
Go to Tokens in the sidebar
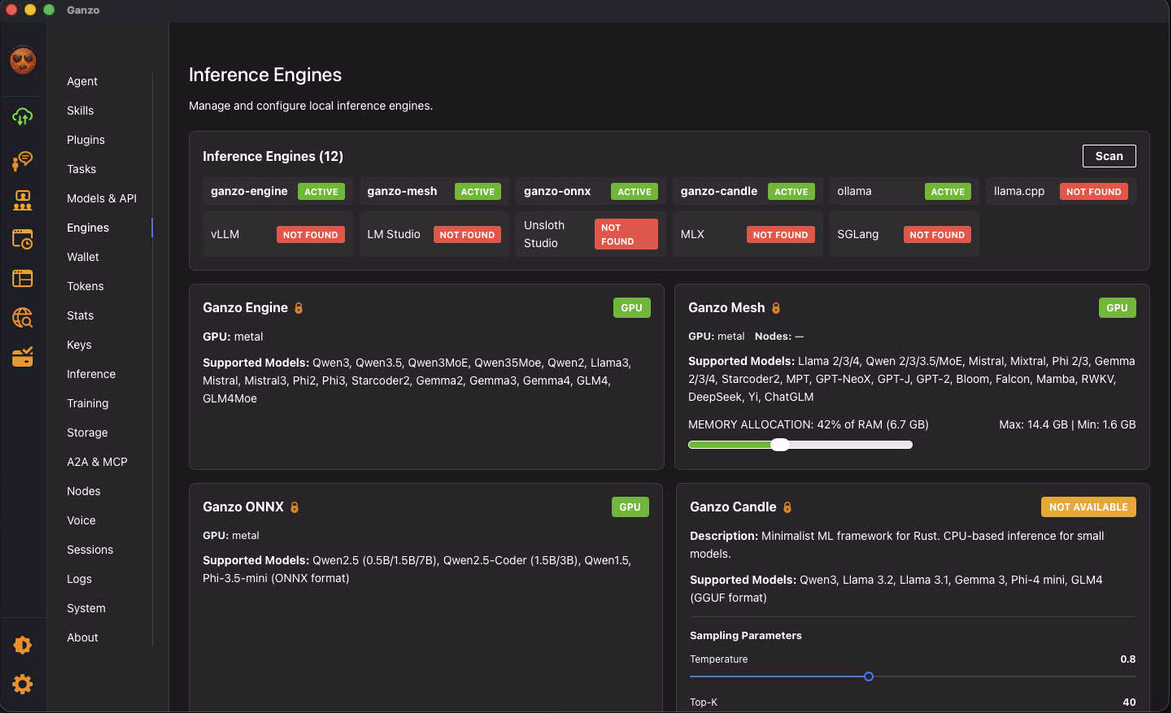[x=85, y=286]
